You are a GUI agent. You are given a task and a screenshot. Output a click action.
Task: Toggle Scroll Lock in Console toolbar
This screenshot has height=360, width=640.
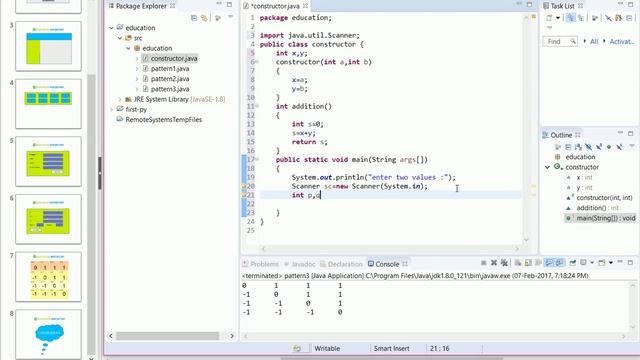pos(528,263)
